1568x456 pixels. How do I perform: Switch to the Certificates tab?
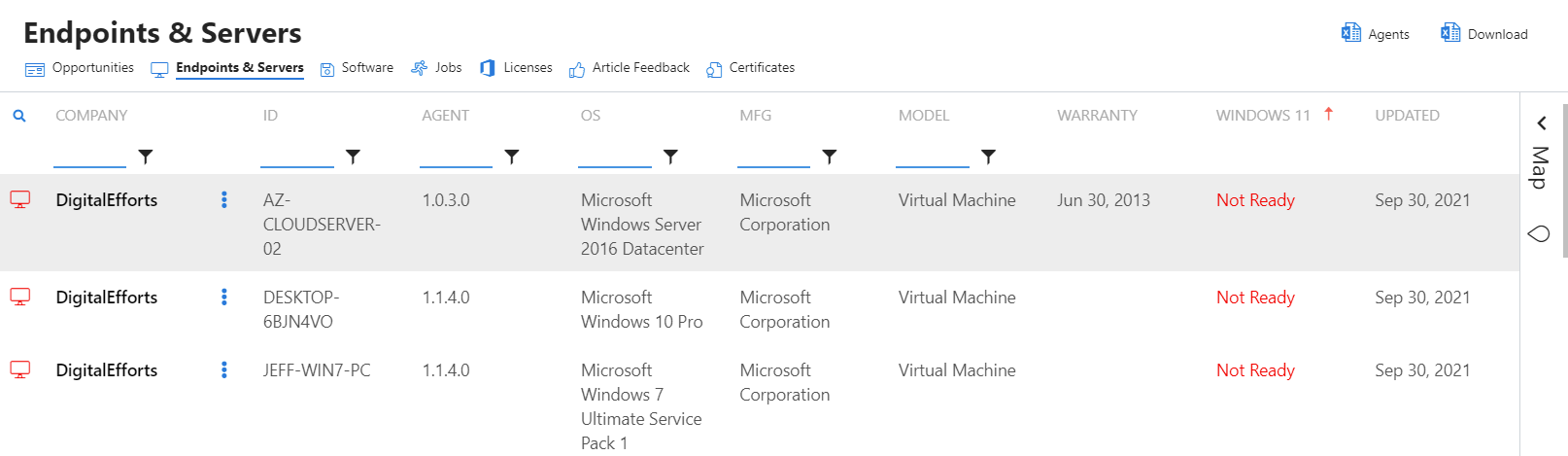point(751,68)
